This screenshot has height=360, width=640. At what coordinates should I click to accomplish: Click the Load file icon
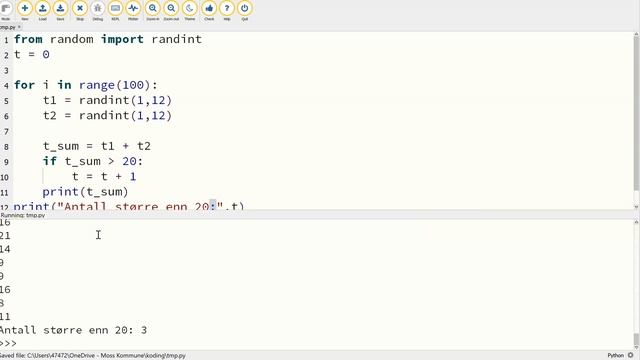42,9
